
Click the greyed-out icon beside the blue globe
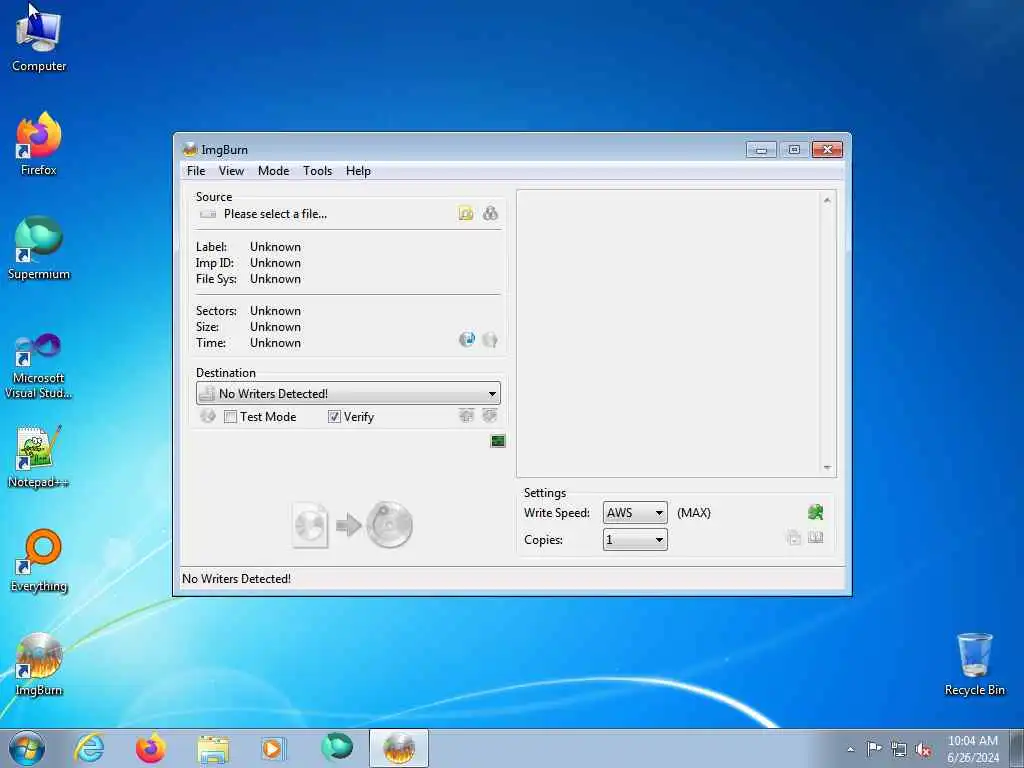pyautogui.click(x=490, y=339)
